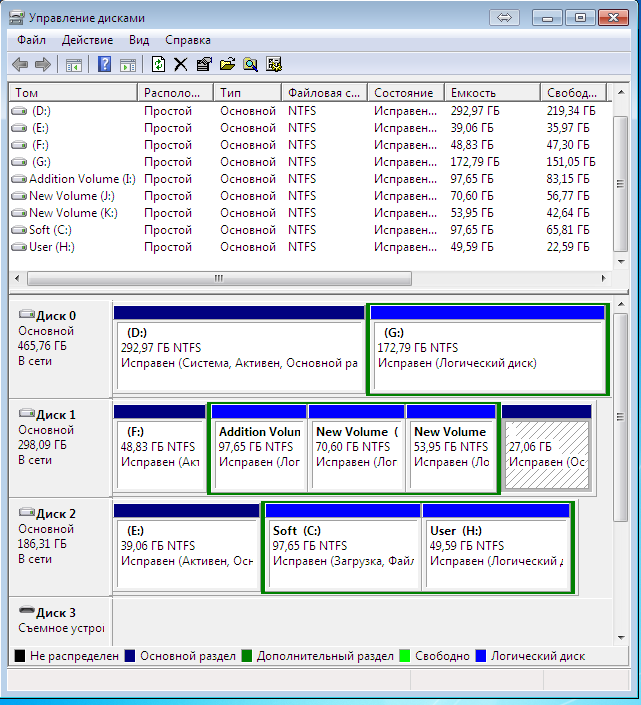Sort by the Тип column header
The width and height of the screenshot is (641, 705).
coord(248,93)
